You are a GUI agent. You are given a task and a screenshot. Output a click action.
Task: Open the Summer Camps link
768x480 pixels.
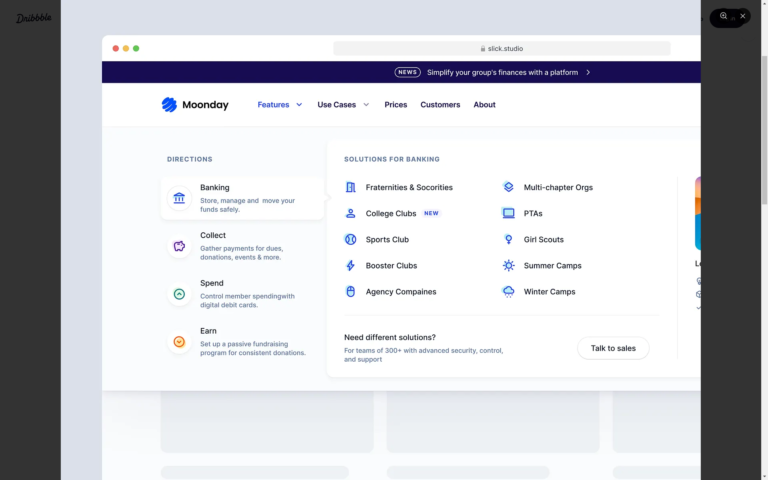point(552,265)
